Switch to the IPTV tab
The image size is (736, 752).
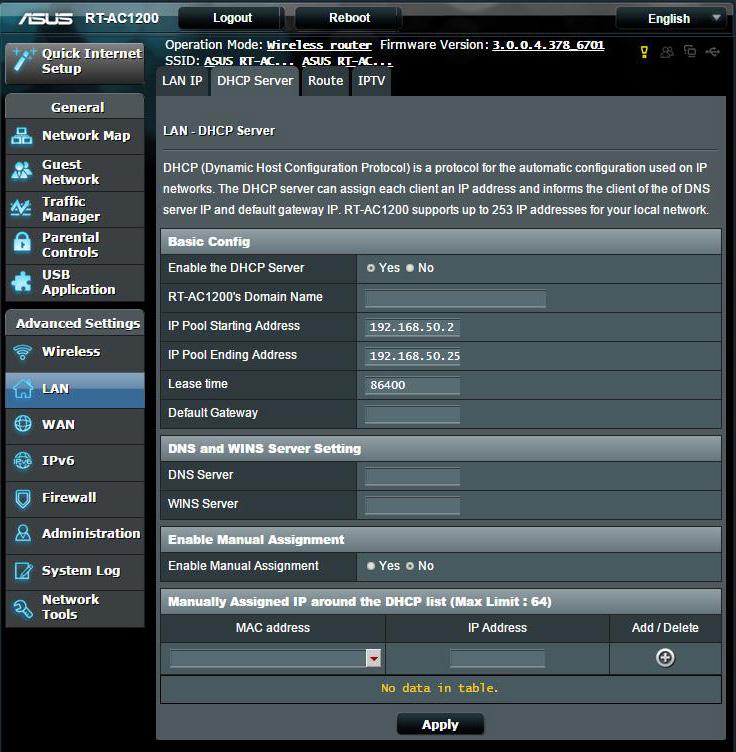click(x=371, y=81)
